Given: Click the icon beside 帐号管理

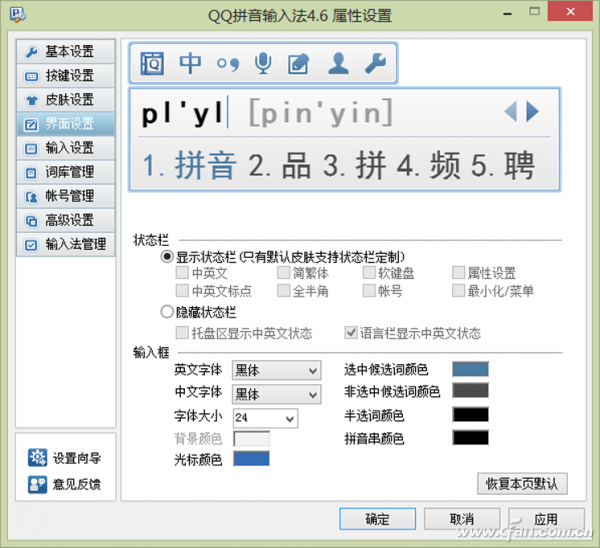Looking at the screenshot, I should [x=31, y=197].
